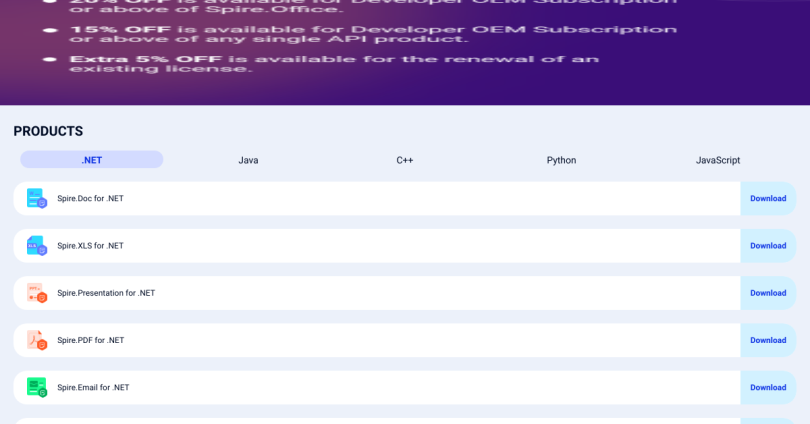This screenshot has width=810, height=424.
Task: Download Spire.Doc for .NET
Action: click(x=768, y=198)
